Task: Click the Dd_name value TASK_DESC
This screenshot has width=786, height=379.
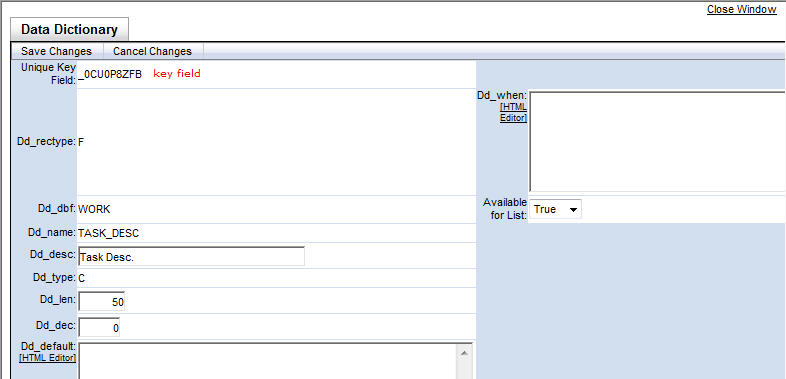Action: pyautogui.click(x=108, y=233)
